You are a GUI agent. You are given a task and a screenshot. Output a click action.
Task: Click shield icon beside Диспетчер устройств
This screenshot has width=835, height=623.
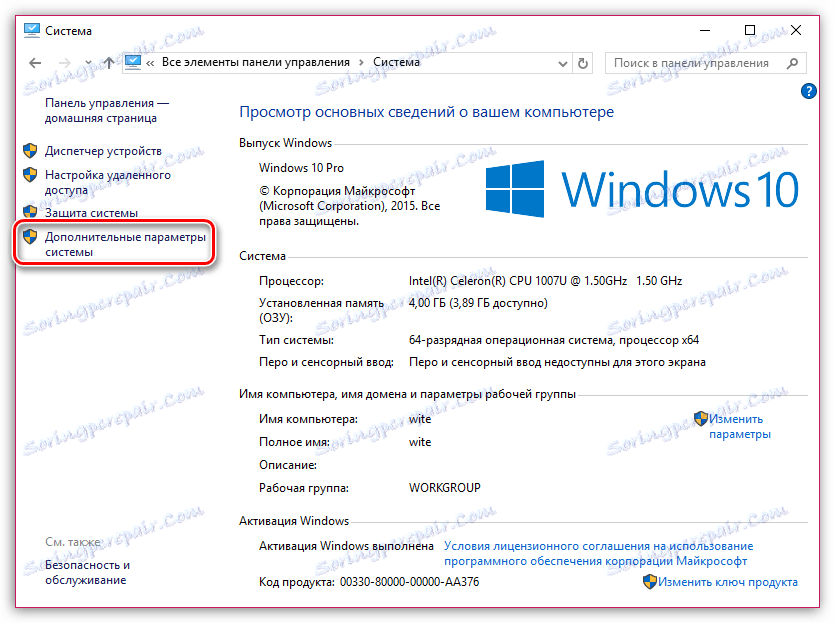tap(30, 151)
